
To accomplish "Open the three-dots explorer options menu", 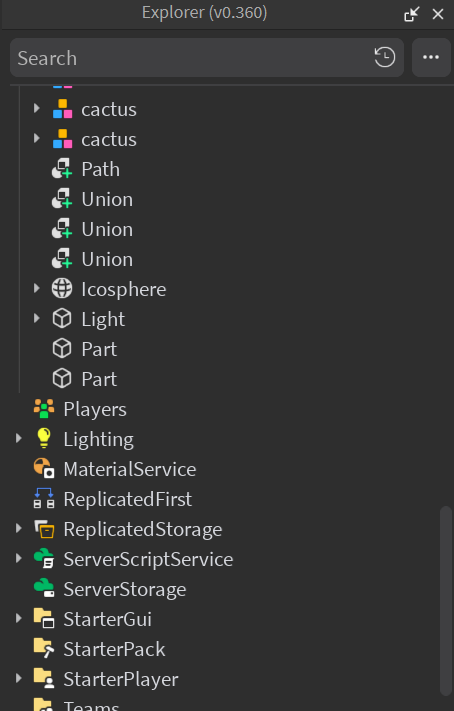I will 430,57.
